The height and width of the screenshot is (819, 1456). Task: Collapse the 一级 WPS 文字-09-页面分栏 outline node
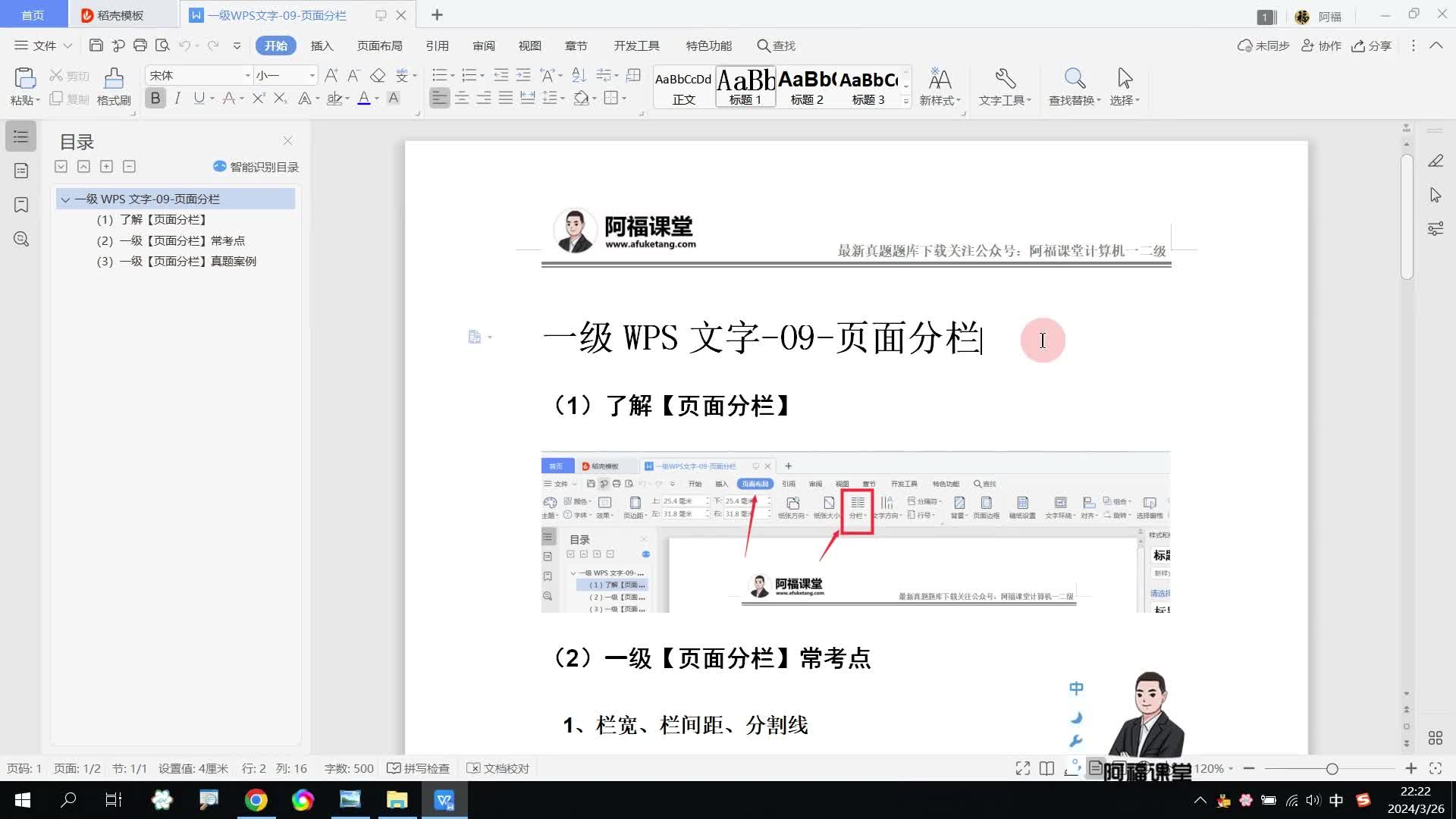[65, 199]
